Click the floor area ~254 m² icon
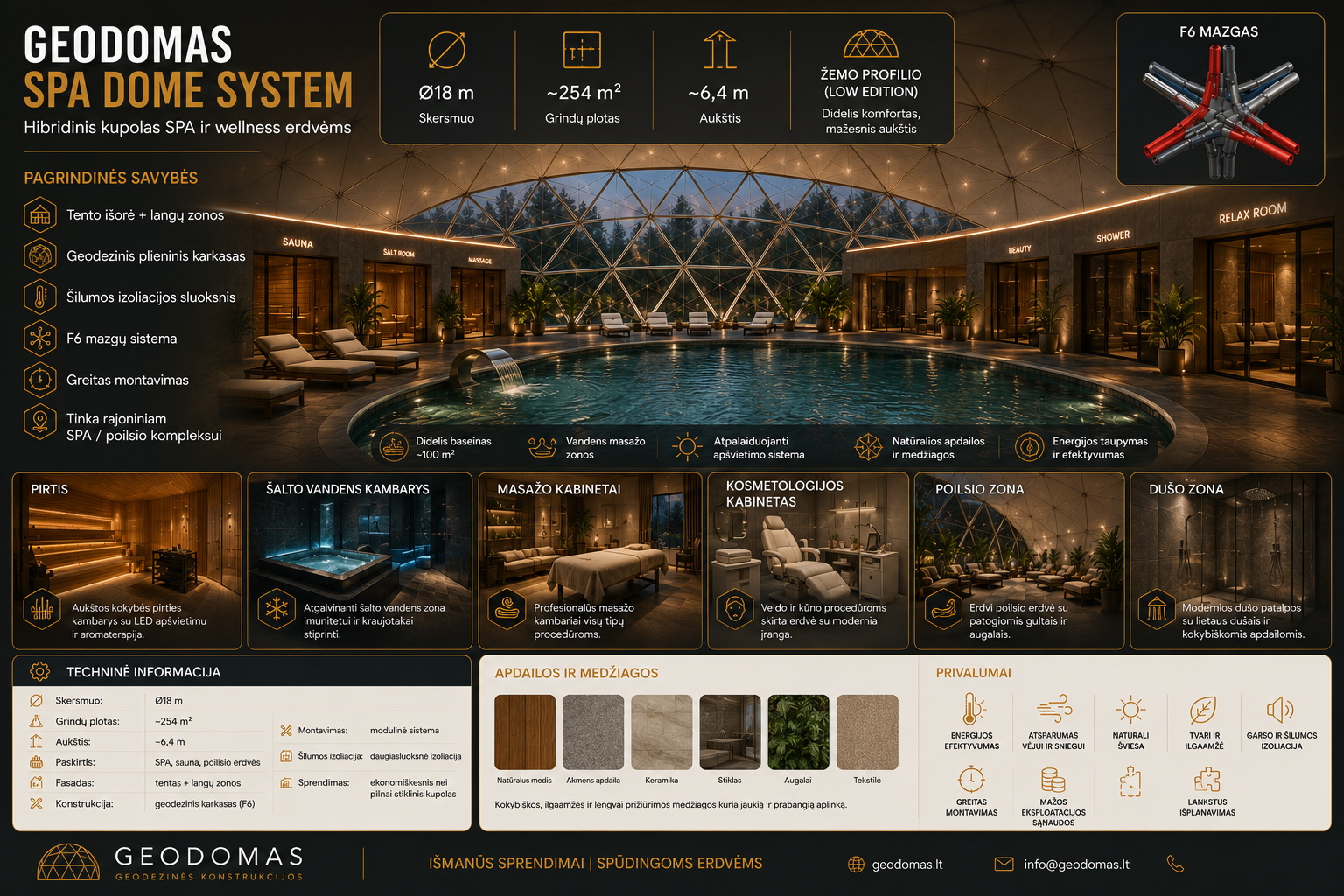 click(x=582, y=50)
